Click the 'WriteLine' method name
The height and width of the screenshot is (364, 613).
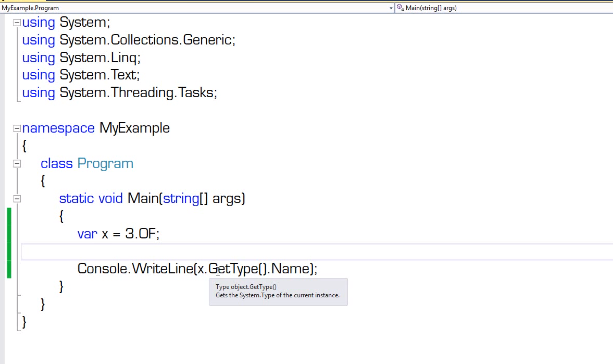pyautogui.click(x=163, y=269)
